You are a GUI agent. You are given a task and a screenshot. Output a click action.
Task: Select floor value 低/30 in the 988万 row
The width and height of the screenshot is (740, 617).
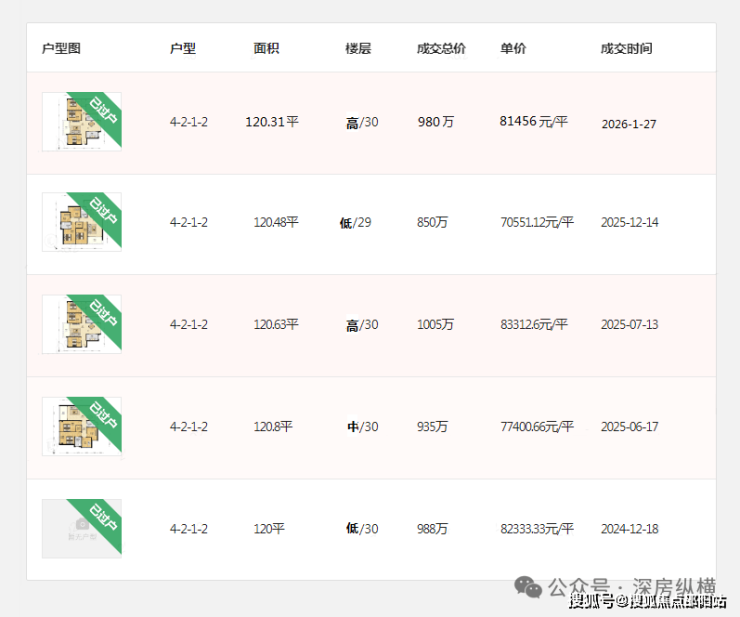coord(362,529)
